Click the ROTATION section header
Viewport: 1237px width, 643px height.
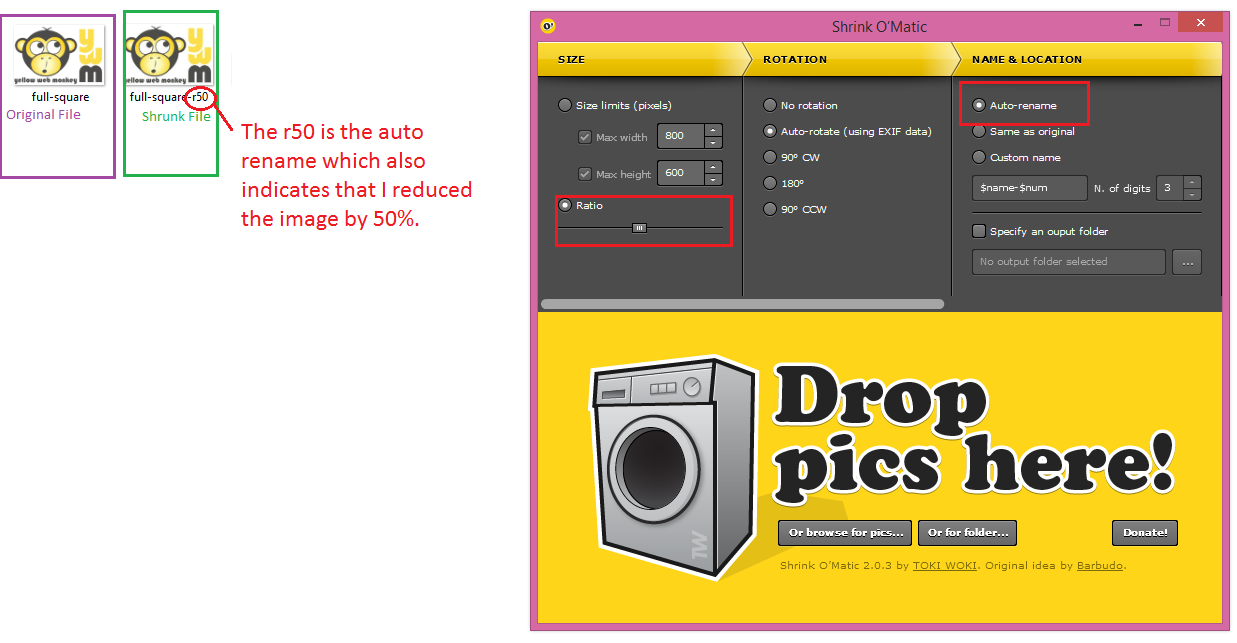tap(795, 60)
